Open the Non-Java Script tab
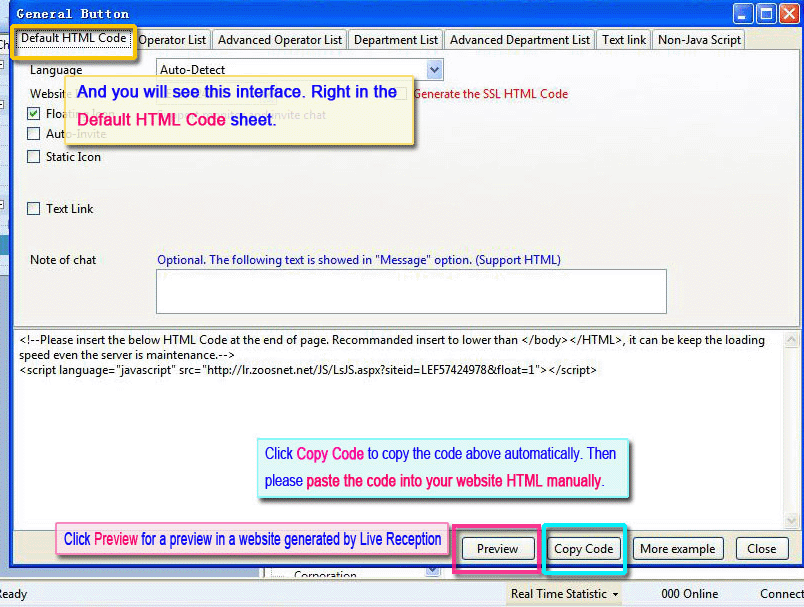The width and height of the screenshot is (804, 607). (x=699, y=40)
